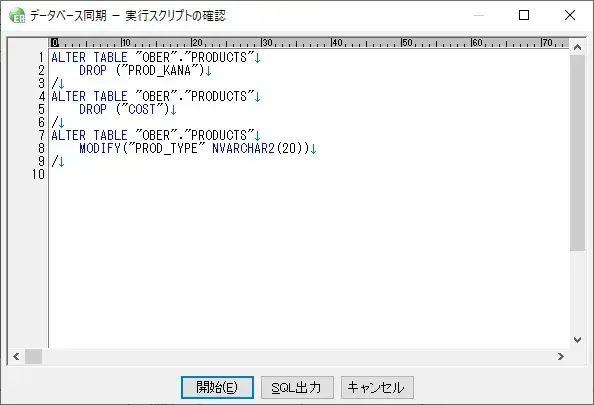Click the キャンセル button

click(x=377, y=387)
